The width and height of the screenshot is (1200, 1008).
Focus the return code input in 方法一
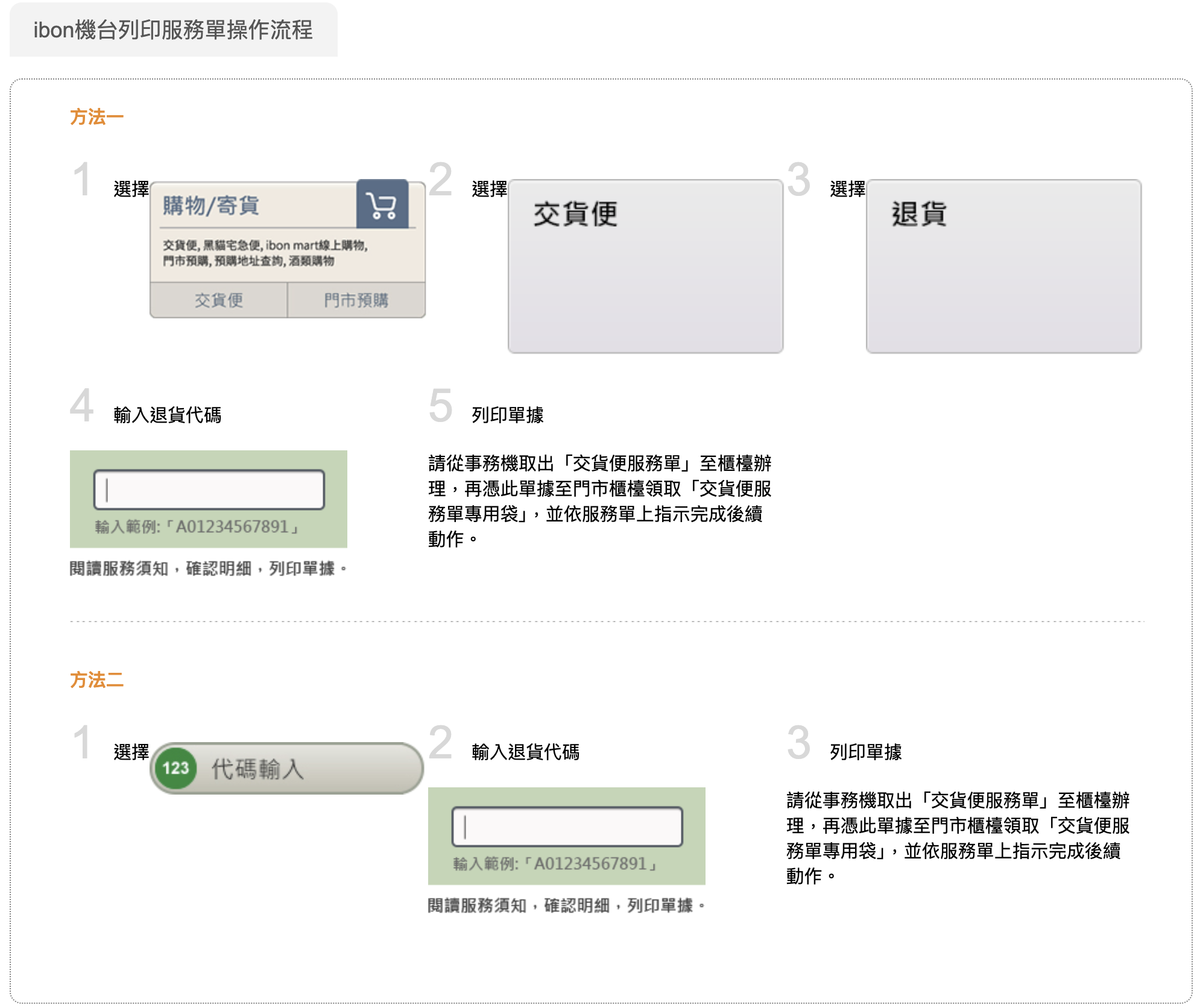(209, 490)
